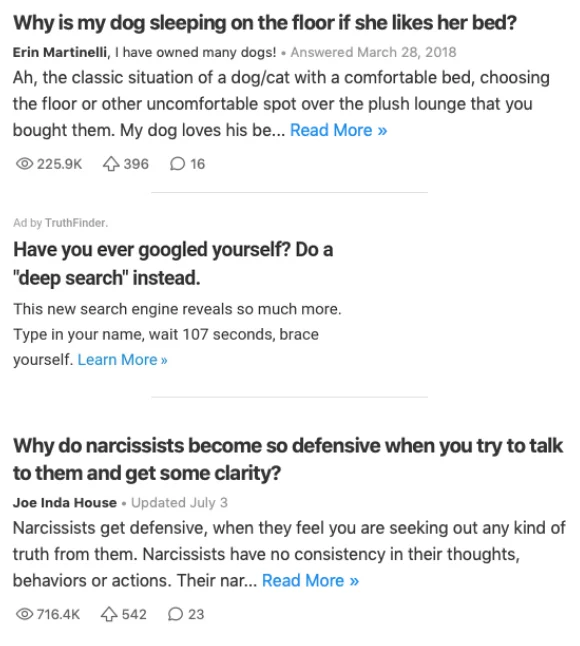580x646 pixels.
Task: Click Read More on dog bed answer
Action: click(339, 130)
